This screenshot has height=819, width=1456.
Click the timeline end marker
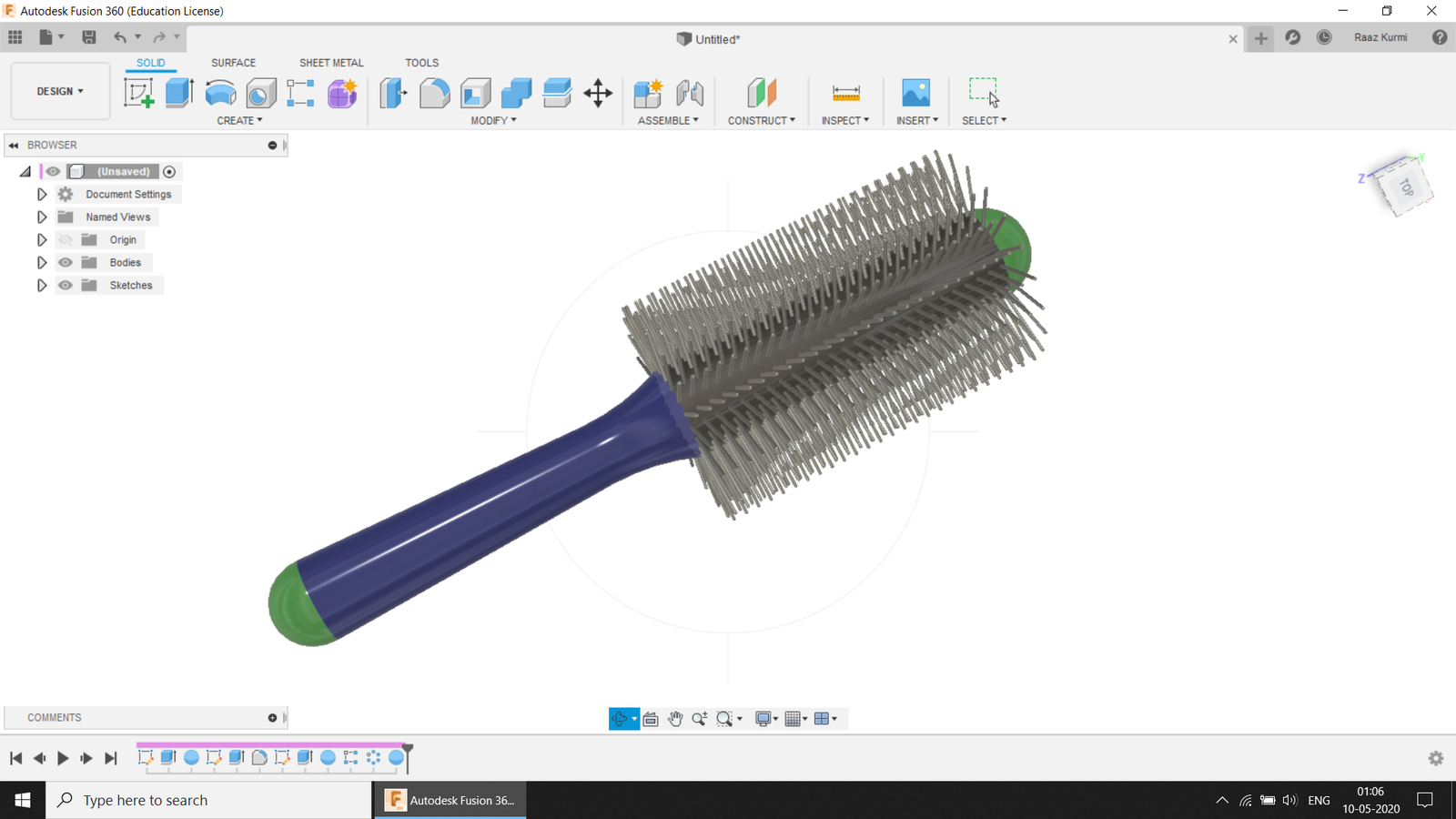408,757
